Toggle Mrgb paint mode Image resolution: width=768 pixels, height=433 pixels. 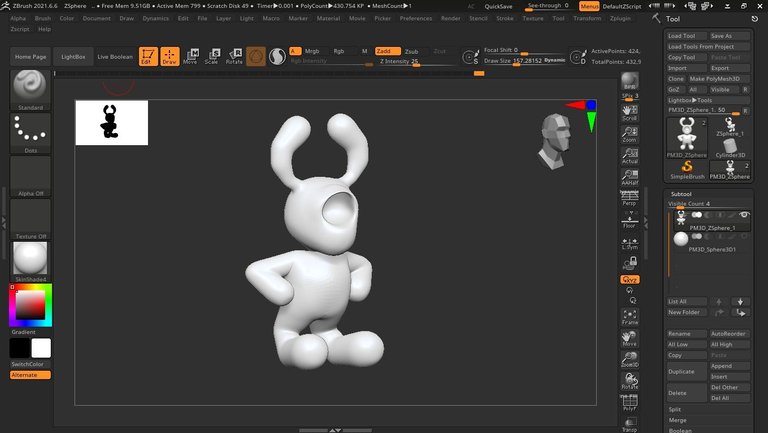point(312,51)
